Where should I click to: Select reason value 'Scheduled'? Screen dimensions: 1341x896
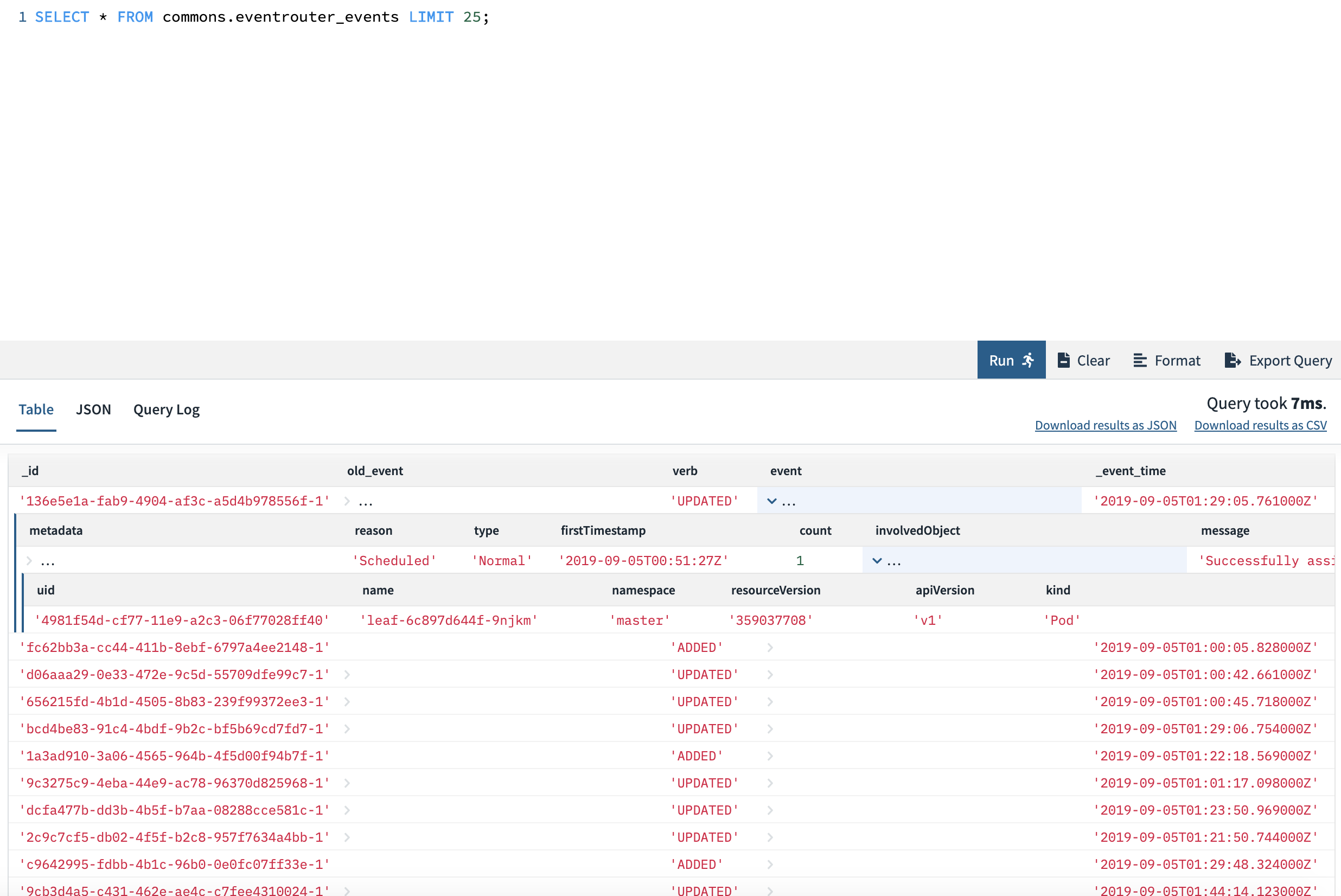(x=394, y=561)
